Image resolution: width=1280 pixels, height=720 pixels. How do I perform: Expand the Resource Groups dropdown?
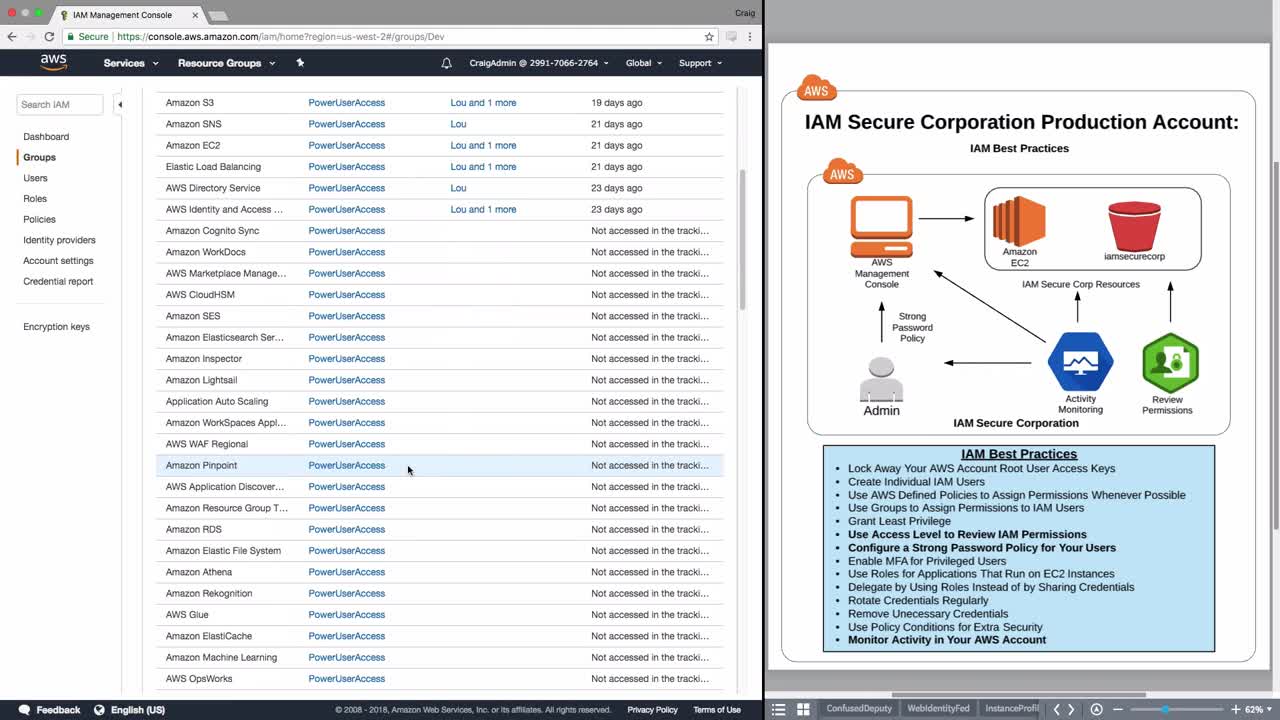coord(226,63)
